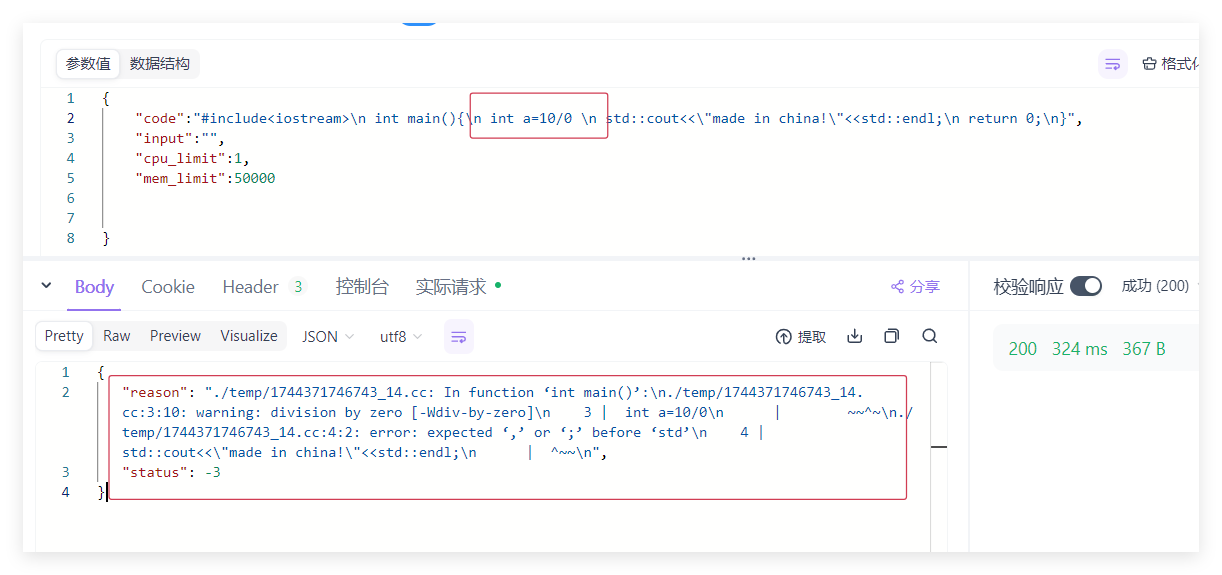Toggle word wrap icon in request editor
This screenshot has width=1222, height=575.
point(1112,65)
